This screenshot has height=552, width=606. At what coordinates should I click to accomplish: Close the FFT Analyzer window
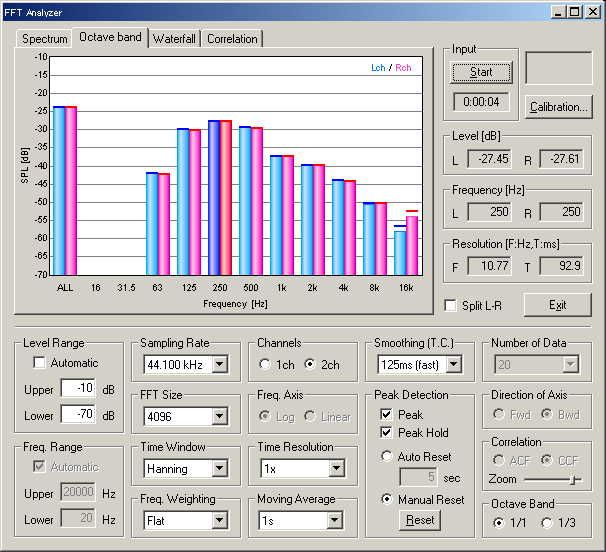click(x=592, y=12)
